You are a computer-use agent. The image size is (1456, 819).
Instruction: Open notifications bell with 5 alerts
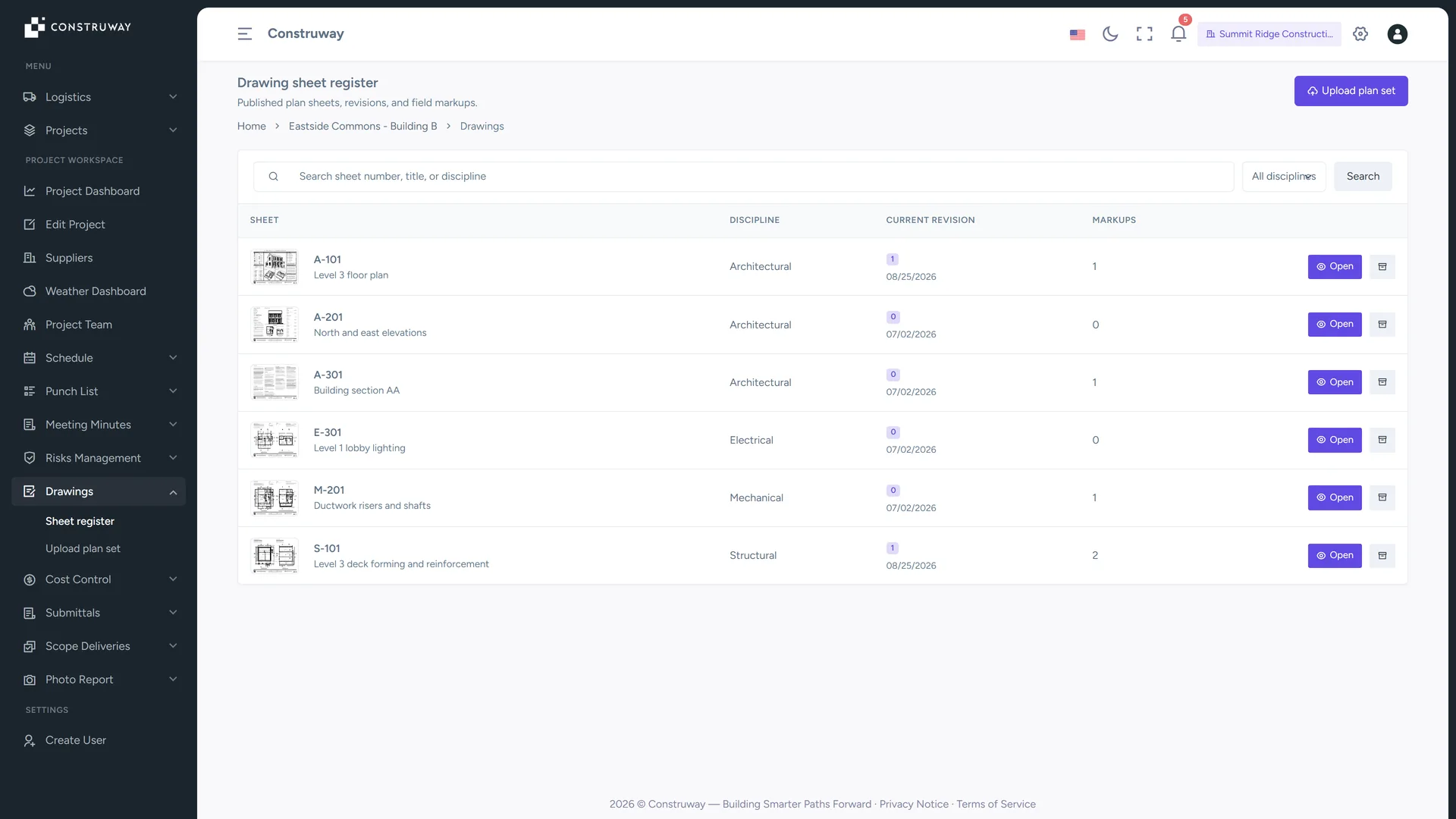tap(1178, 34)
